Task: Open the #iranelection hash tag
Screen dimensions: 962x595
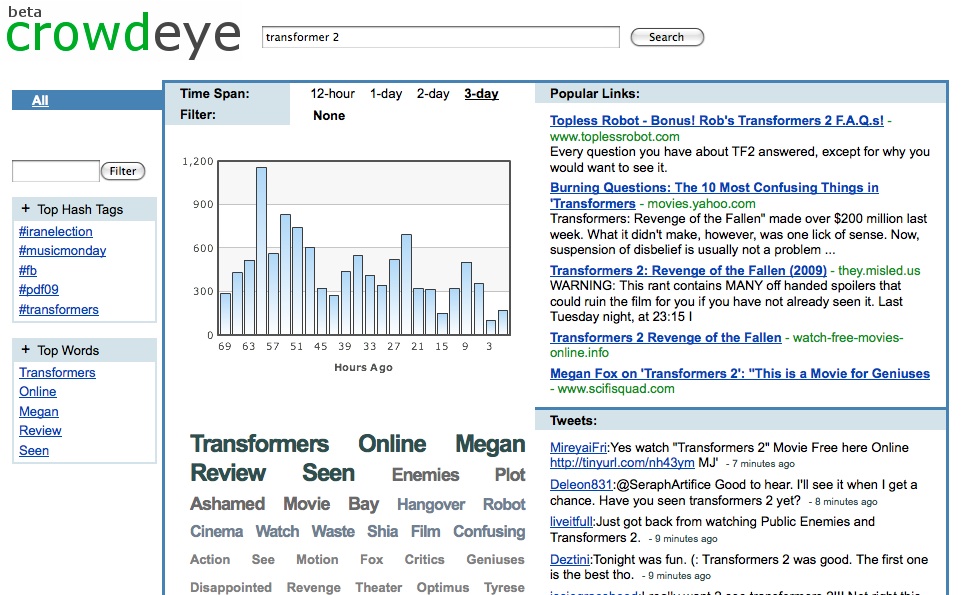Action: tap(56, 232)
